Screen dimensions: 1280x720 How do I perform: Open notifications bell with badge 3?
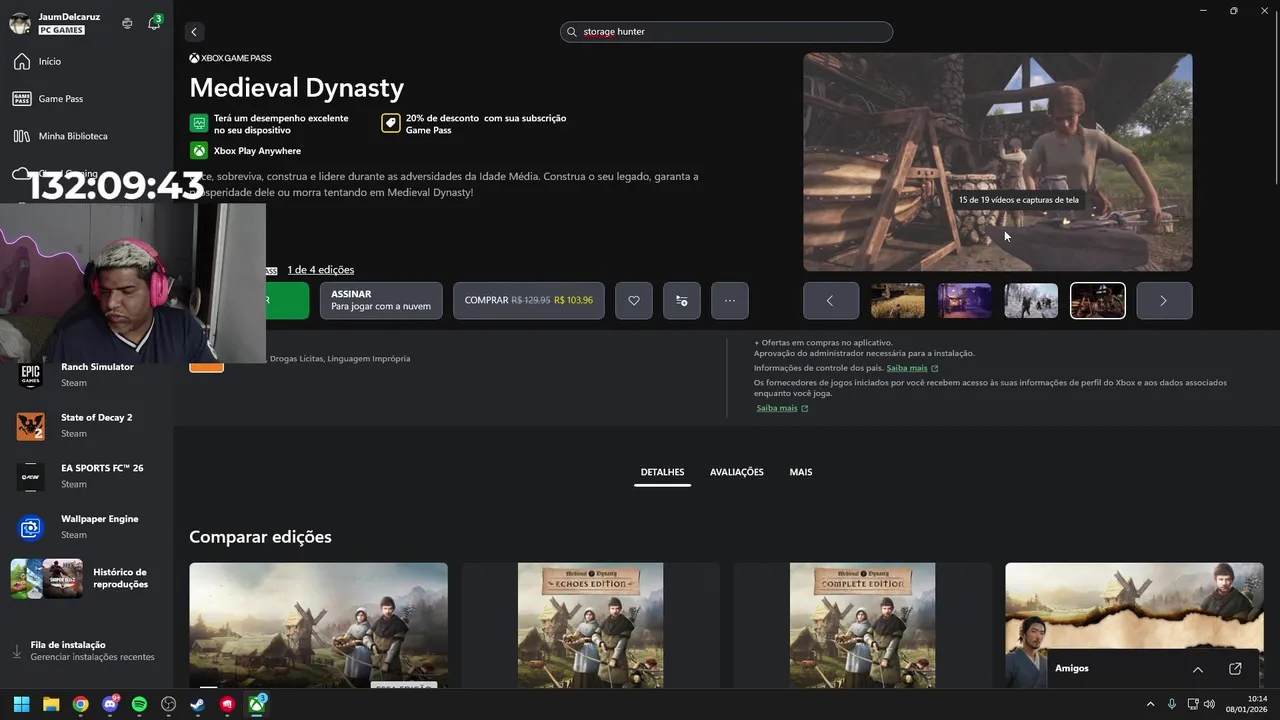154,22
